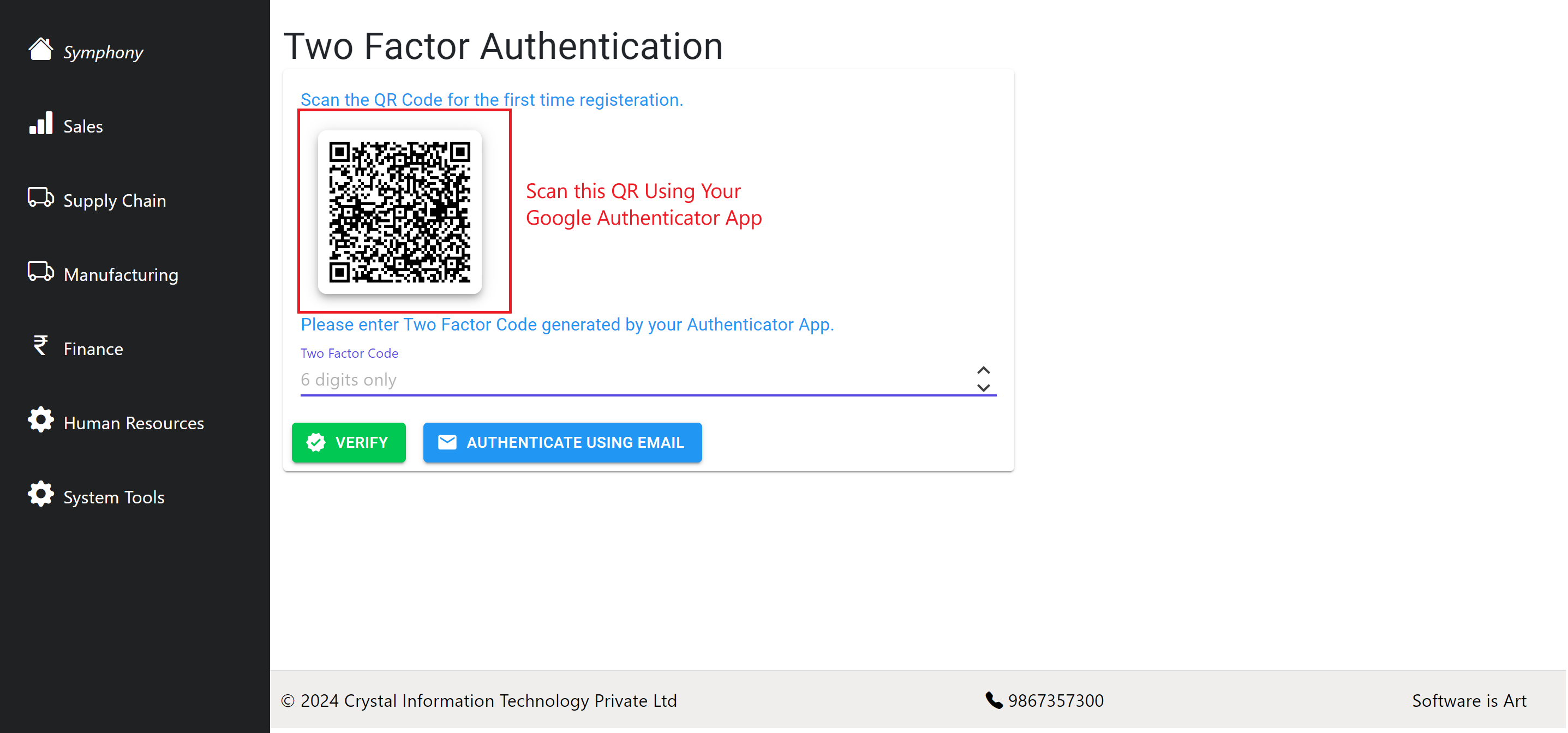Click the VERIFY button
The width and height of the screenshot is (1568, 733).
(x=349, y=442)
